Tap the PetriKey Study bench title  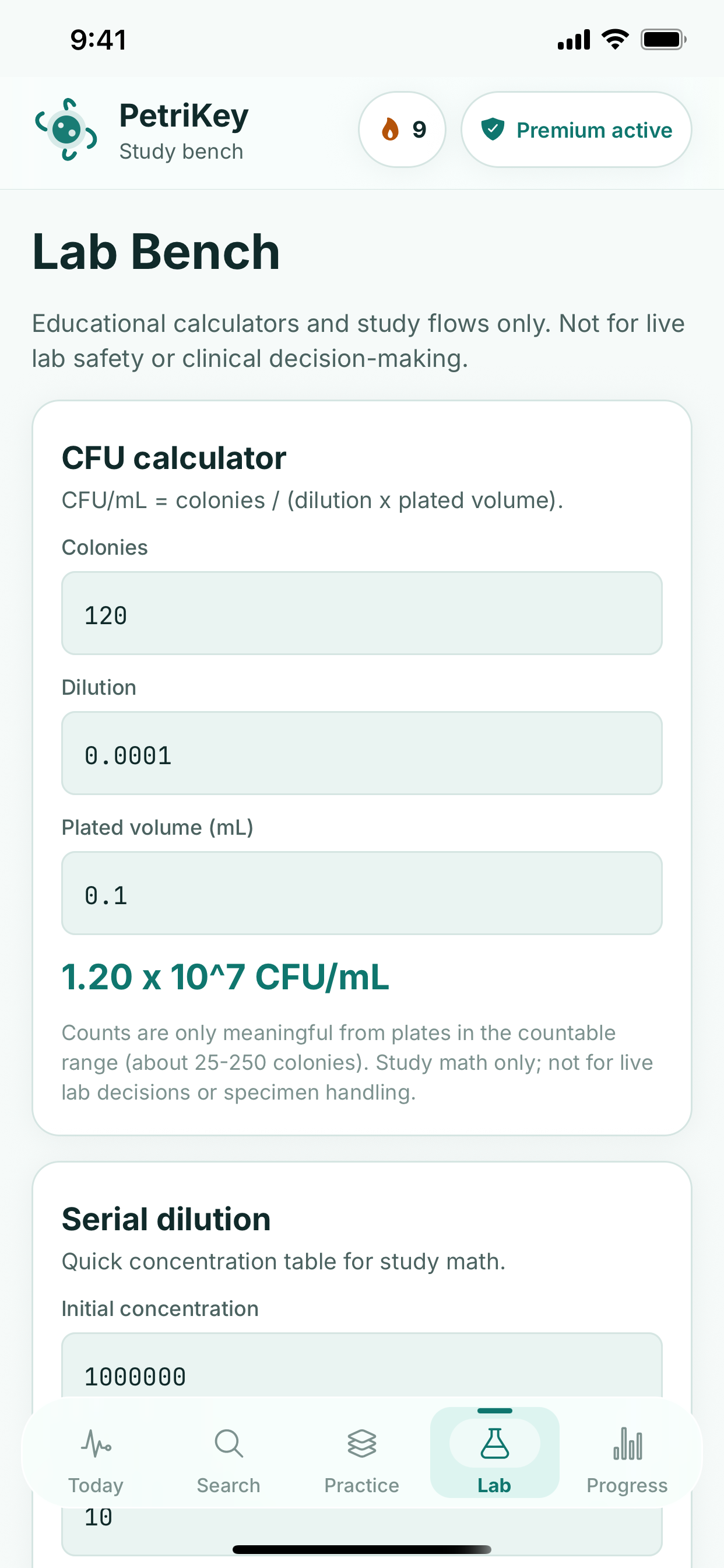184,129
